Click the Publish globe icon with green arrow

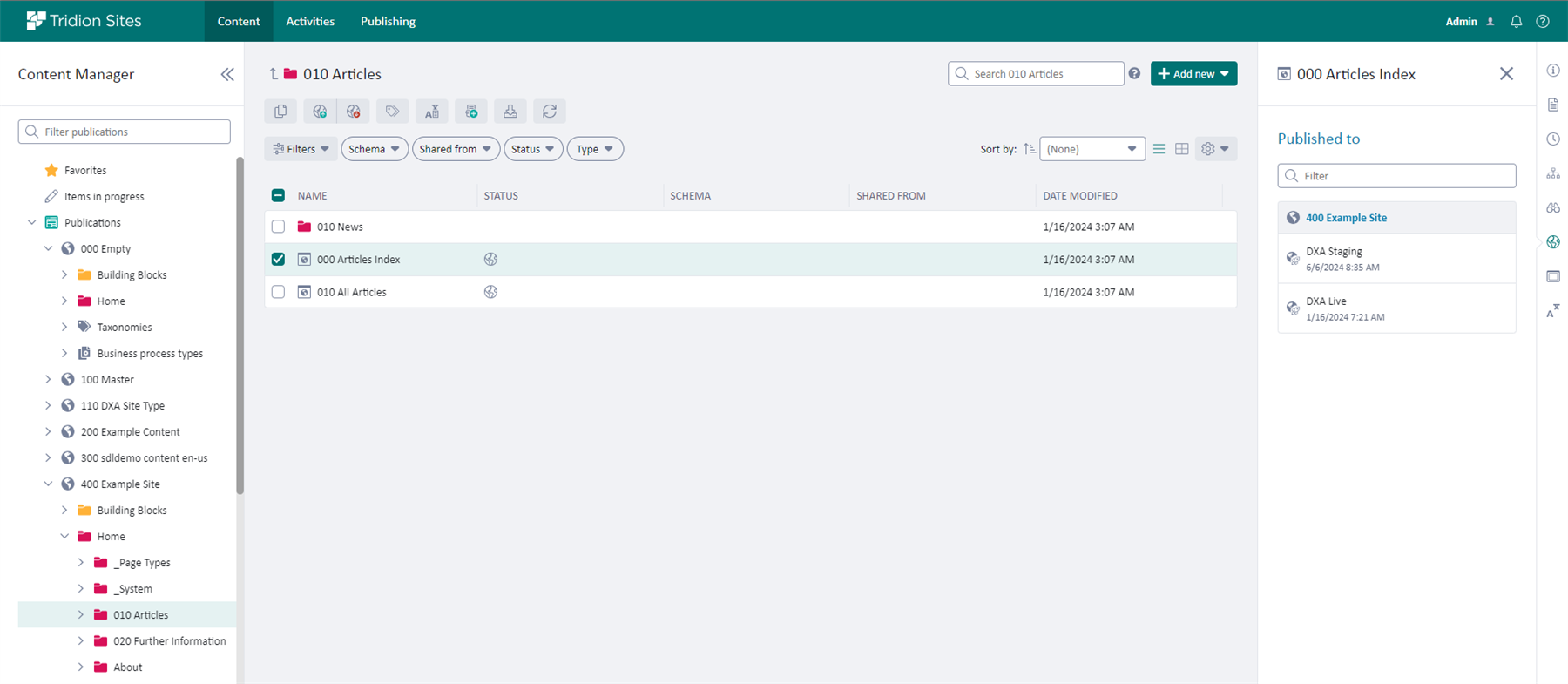320,112
